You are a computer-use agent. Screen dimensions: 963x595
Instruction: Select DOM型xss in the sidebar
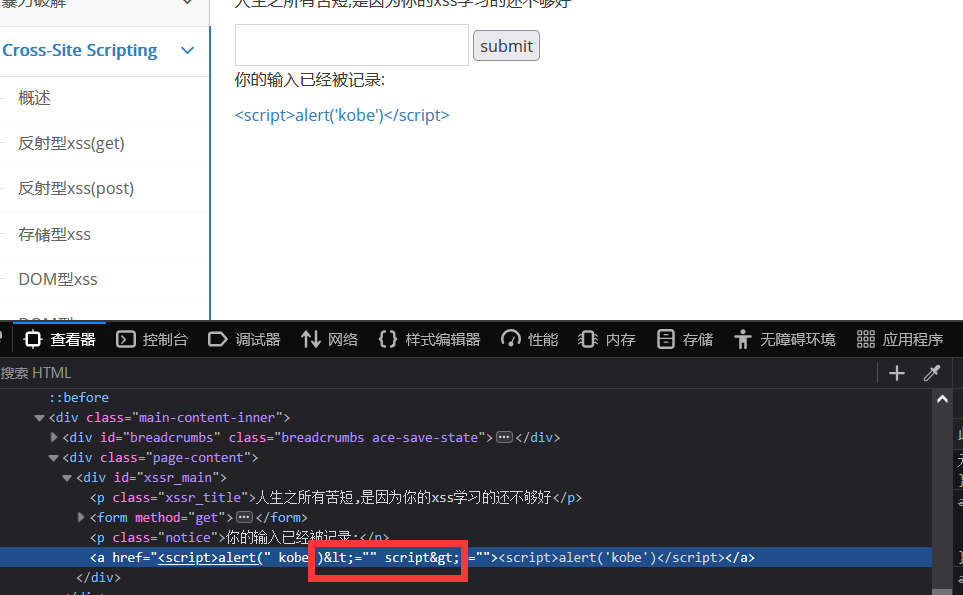coord(58,279)
